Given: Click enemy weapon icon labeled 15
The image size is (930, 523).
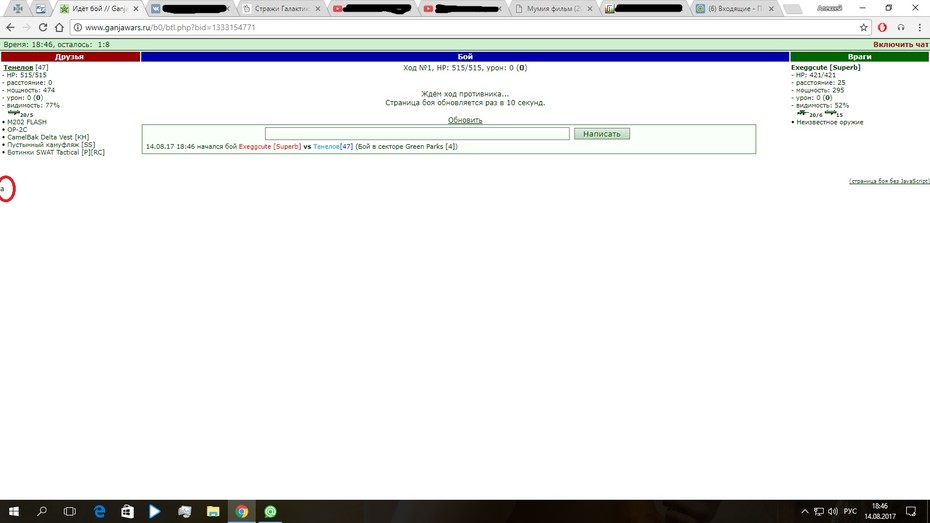Looking at the screenshot, I should tap(830, 112).
